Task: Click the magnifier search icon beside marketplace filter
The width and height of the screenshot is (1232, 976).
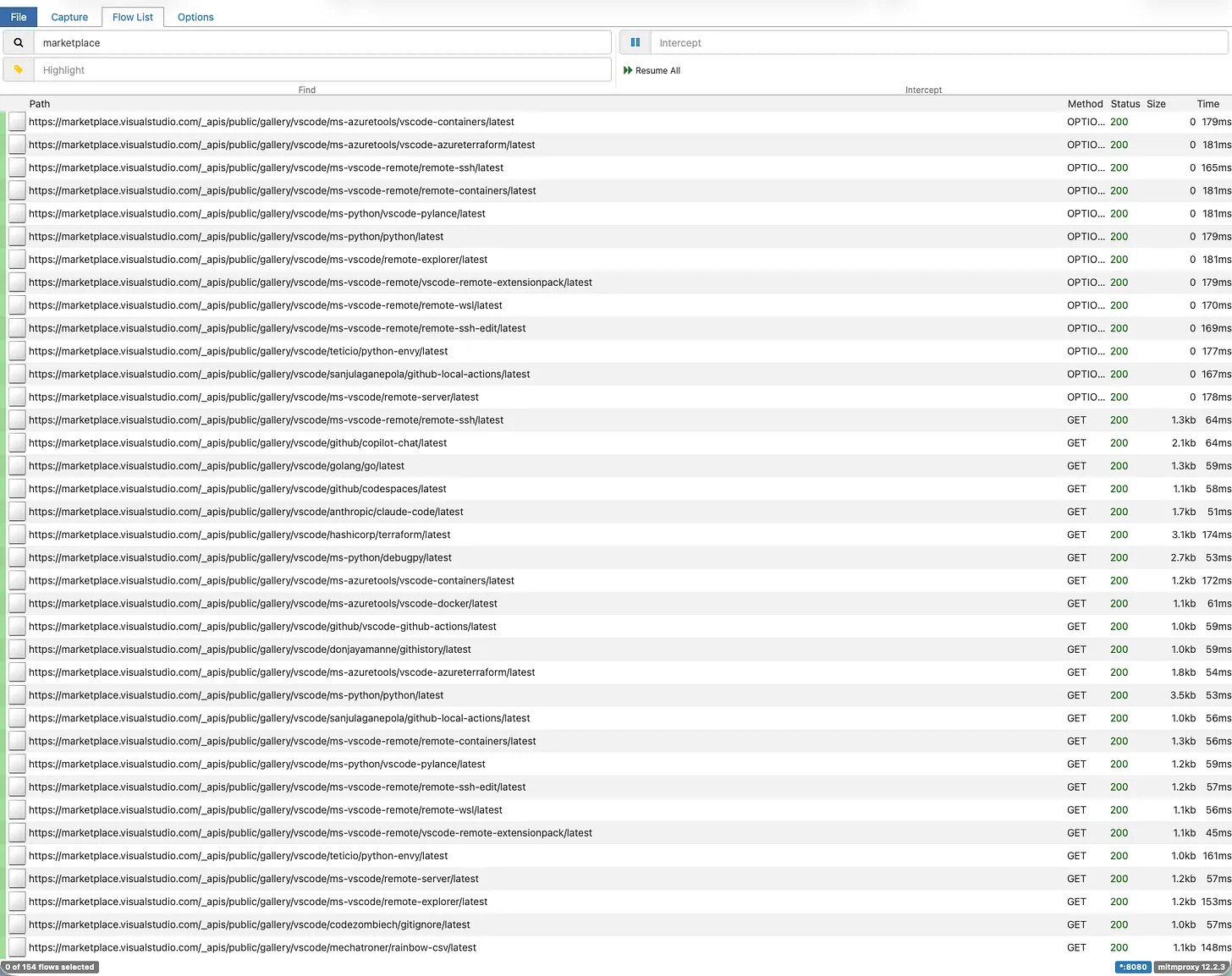Action: click(x=19, y=42)
